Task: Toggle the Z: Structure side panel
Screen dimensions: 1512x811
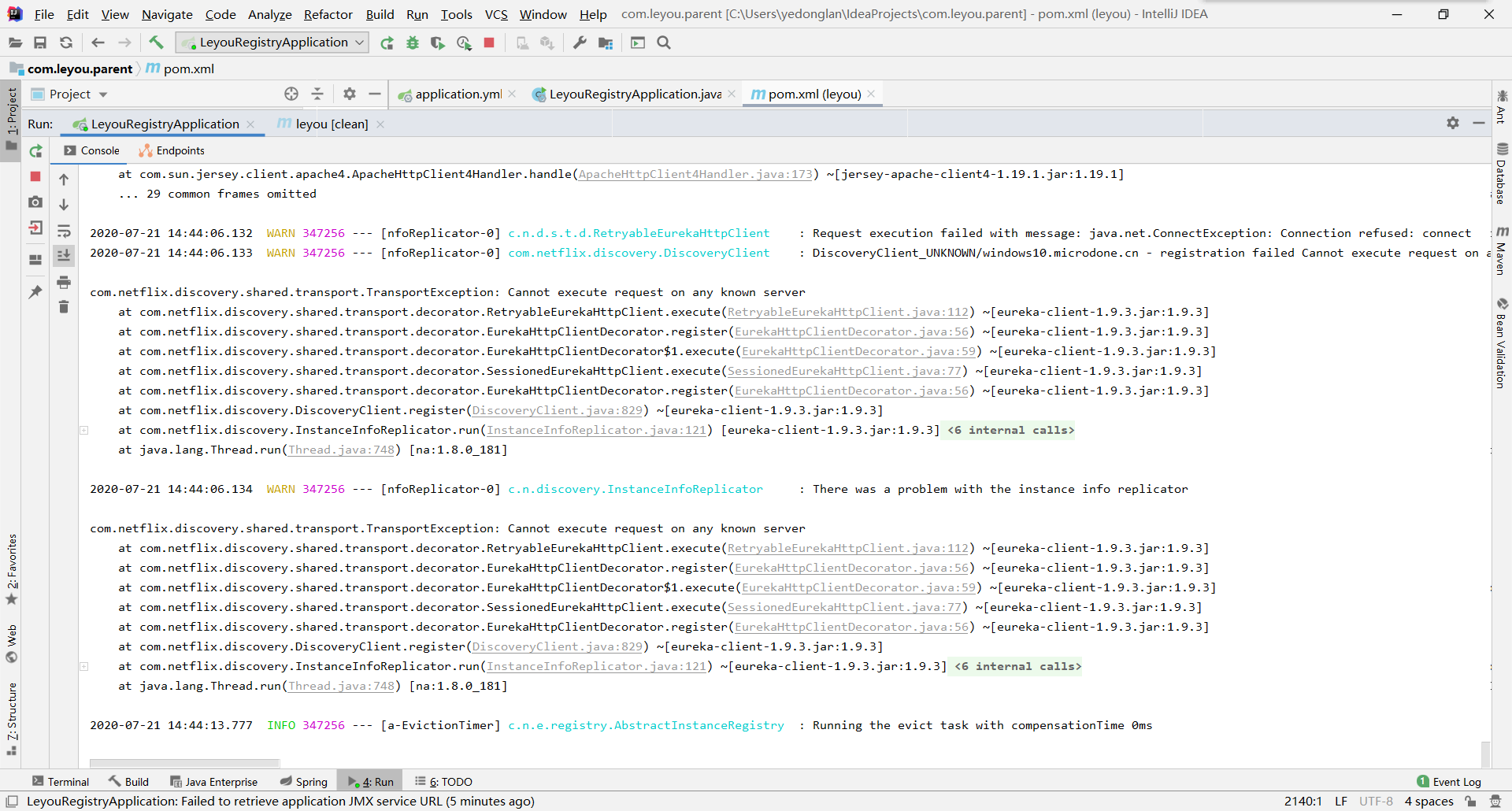Action: (11, 719)
